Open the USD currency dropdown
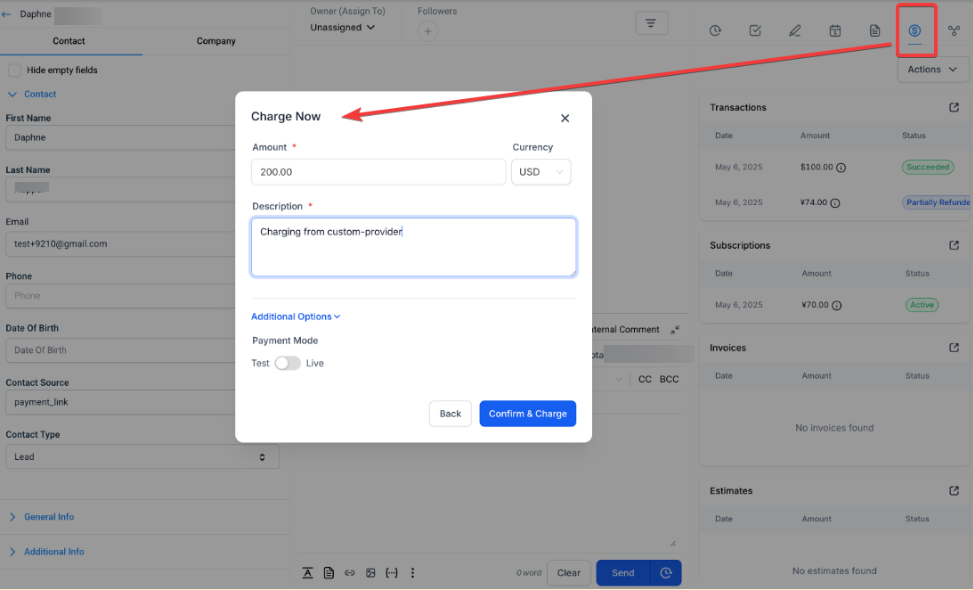 pyautogui.click(x=541, y=172)
